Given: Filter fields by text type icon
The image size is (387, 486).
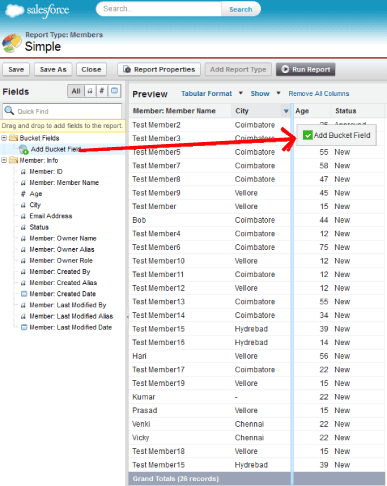Looking at the screenshot, I should [90, 91].
